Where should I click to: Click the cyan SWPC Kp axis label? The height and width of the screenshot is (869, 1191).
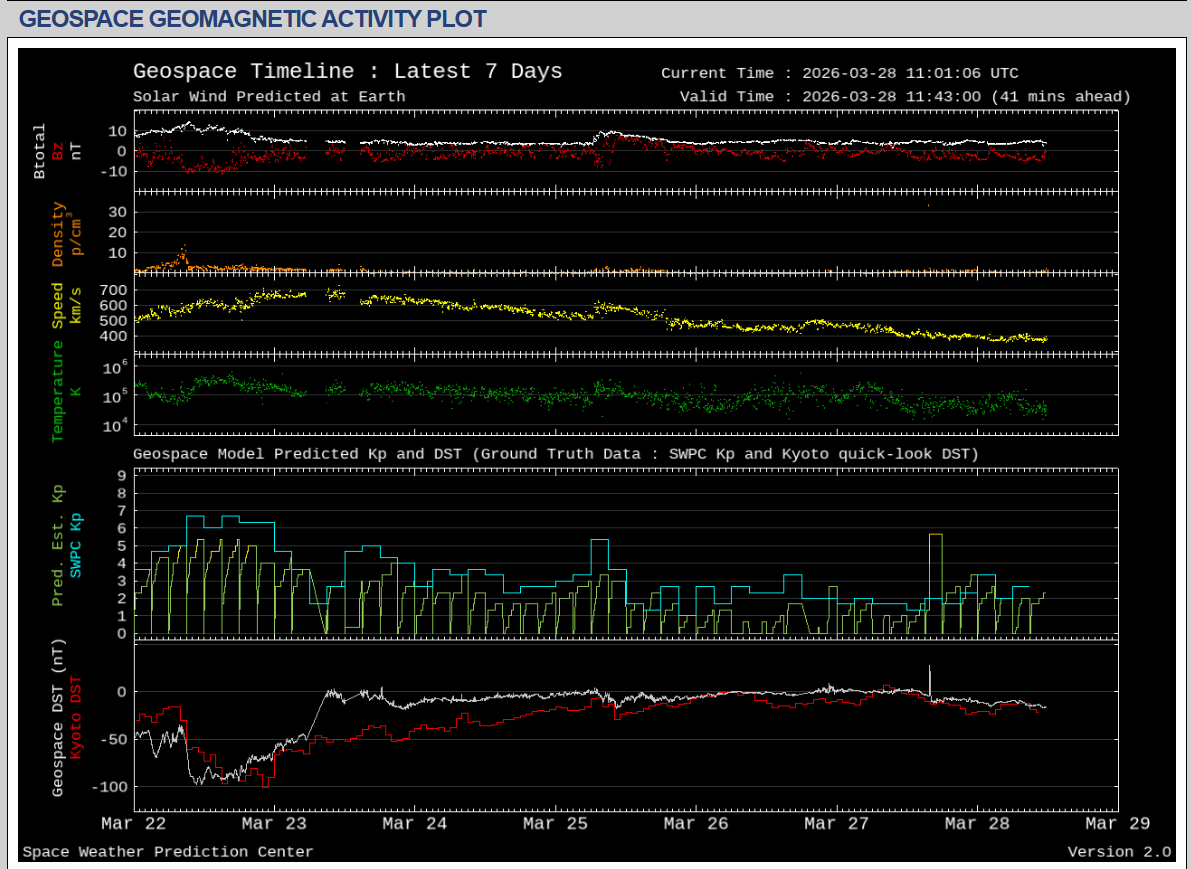tap(76, 546)
